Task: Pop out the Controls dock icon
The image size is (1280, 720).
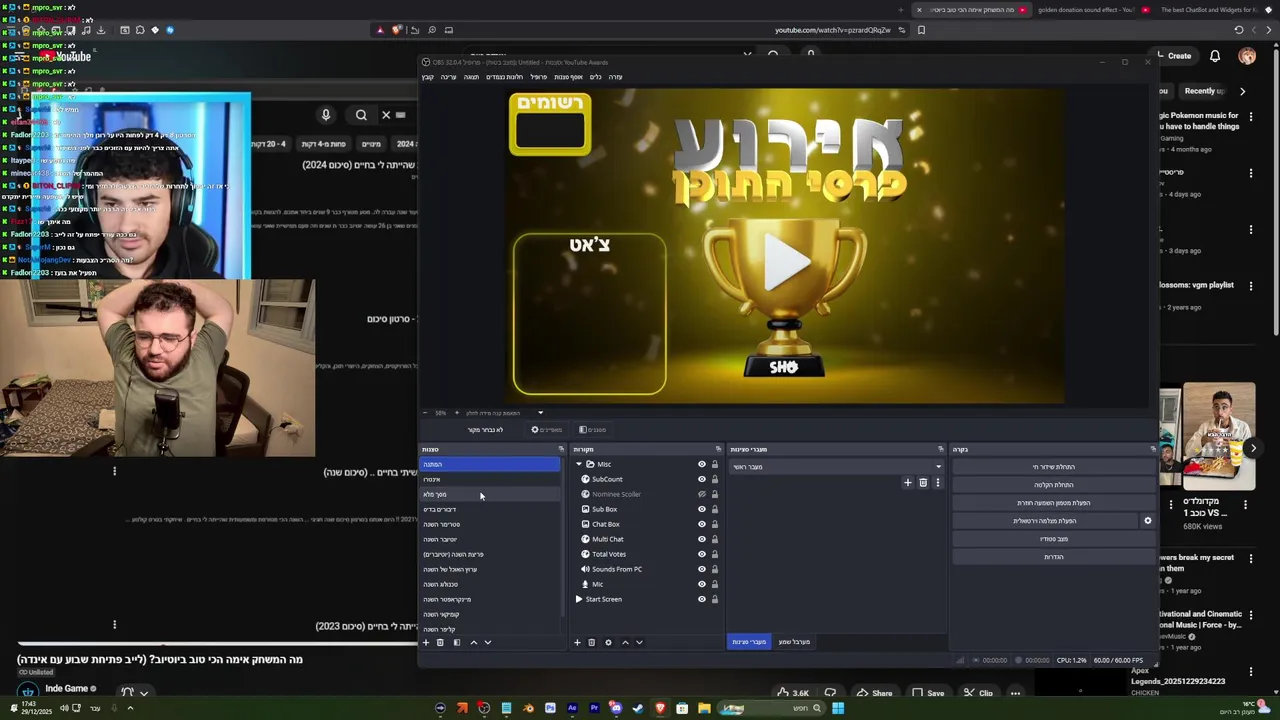Action: click(1152, 449)
